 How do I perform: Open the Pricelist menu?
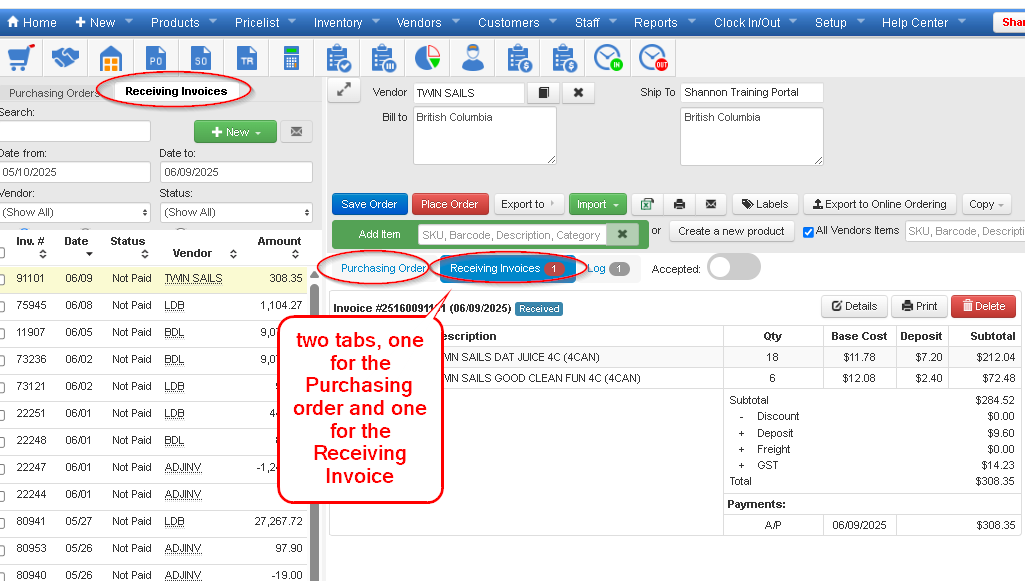[x=265, y=22]
